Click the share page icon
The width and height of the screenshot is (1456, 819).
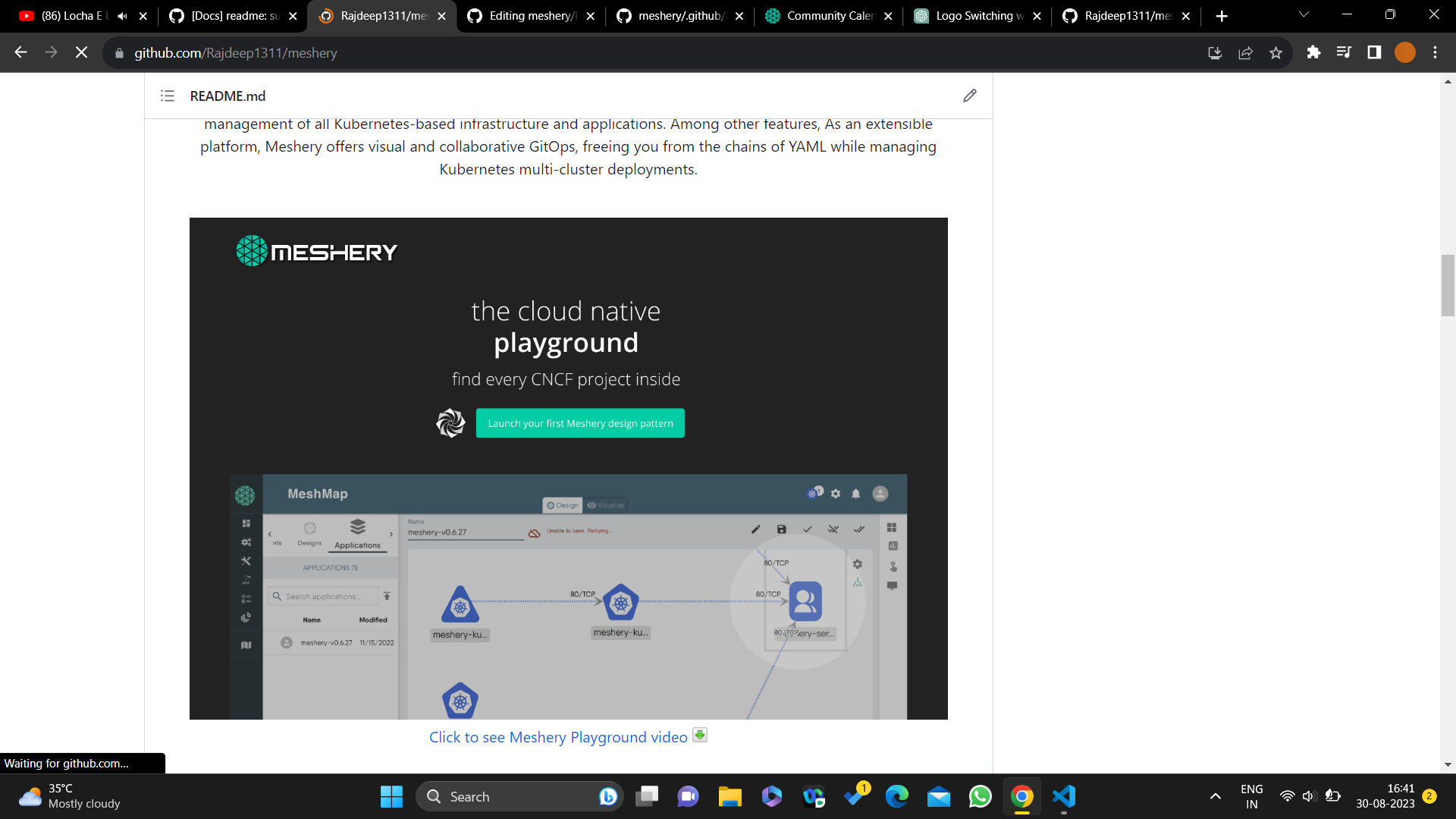tap(1245, 52)
